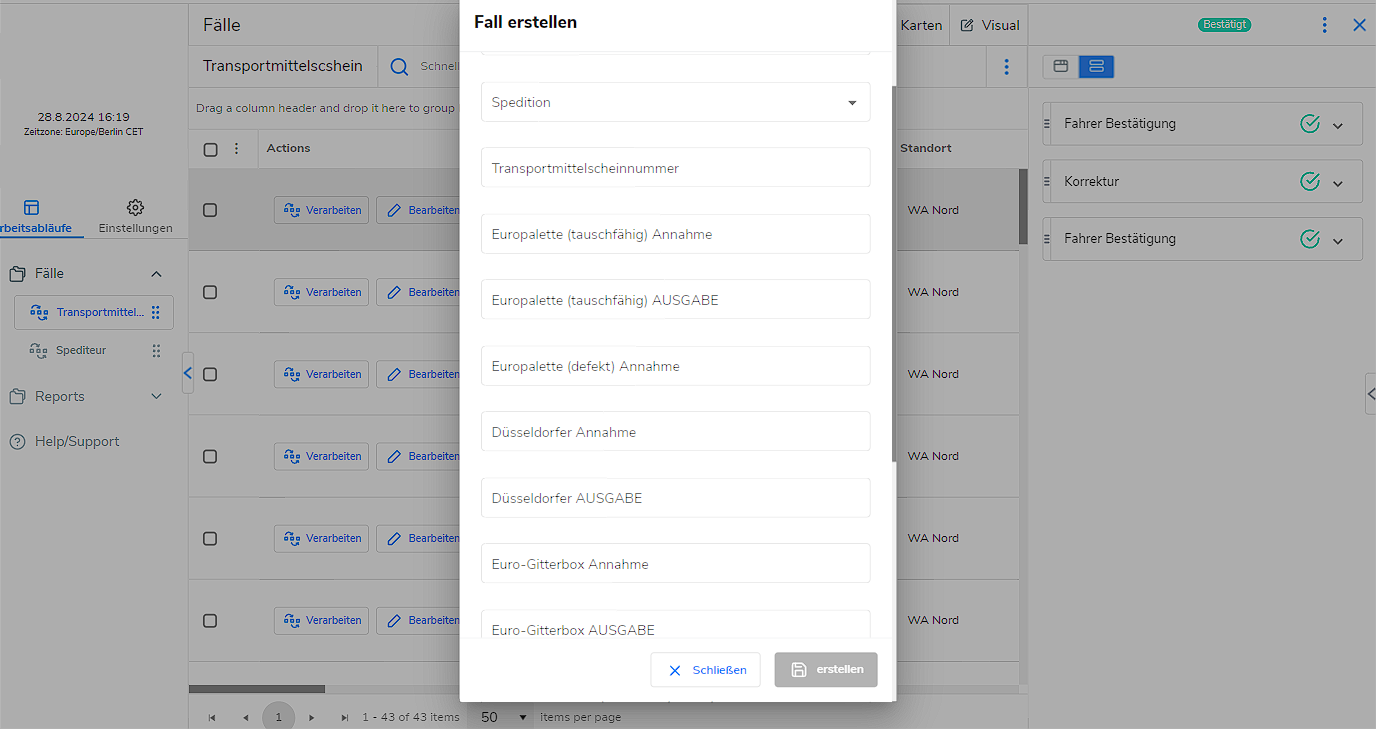Click the search magnifier icon
The image size is (1376, 729).
click(399, 67)
